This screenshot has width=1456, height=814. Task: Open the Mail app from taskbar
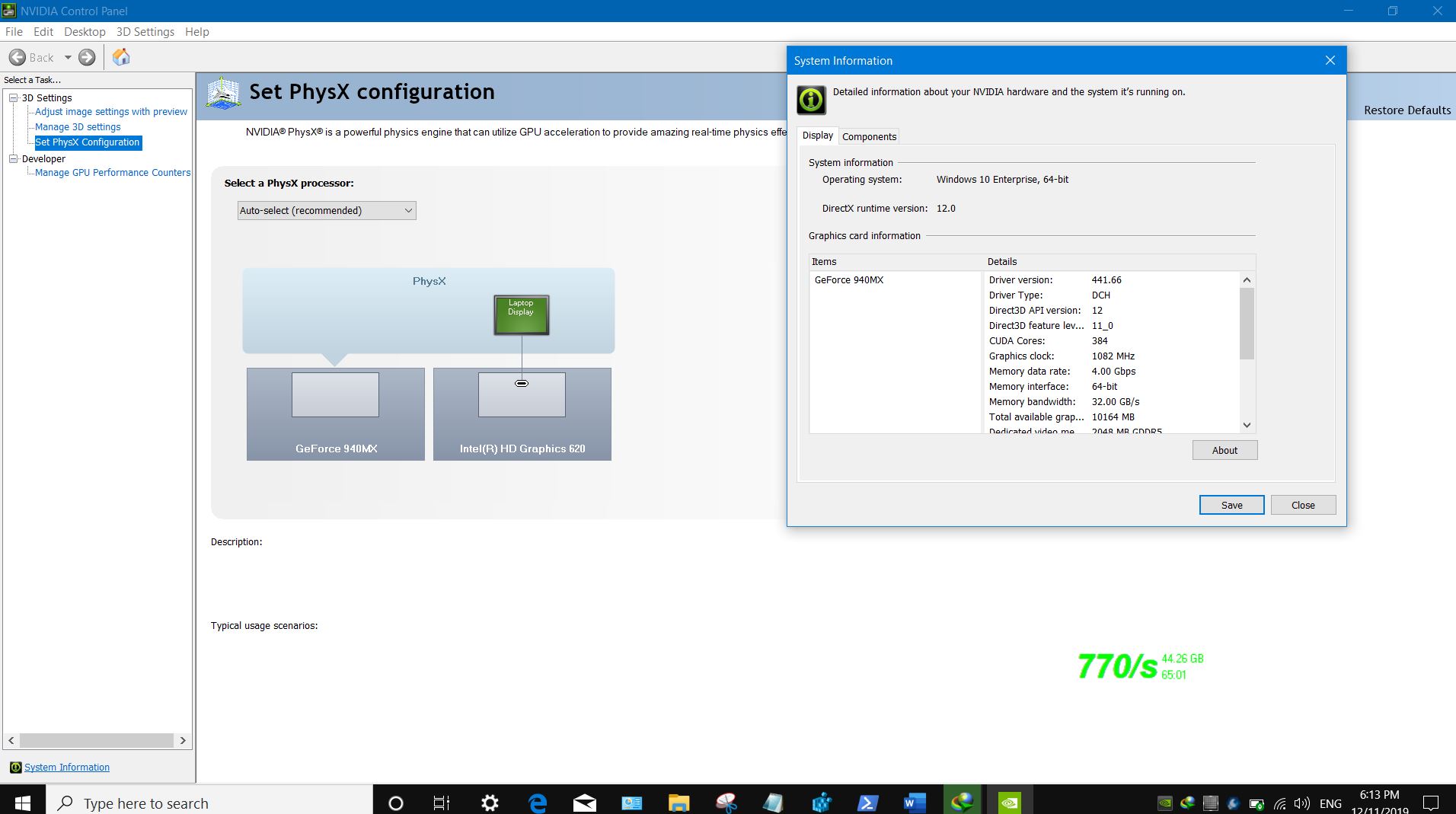click(x=585, y=803)
